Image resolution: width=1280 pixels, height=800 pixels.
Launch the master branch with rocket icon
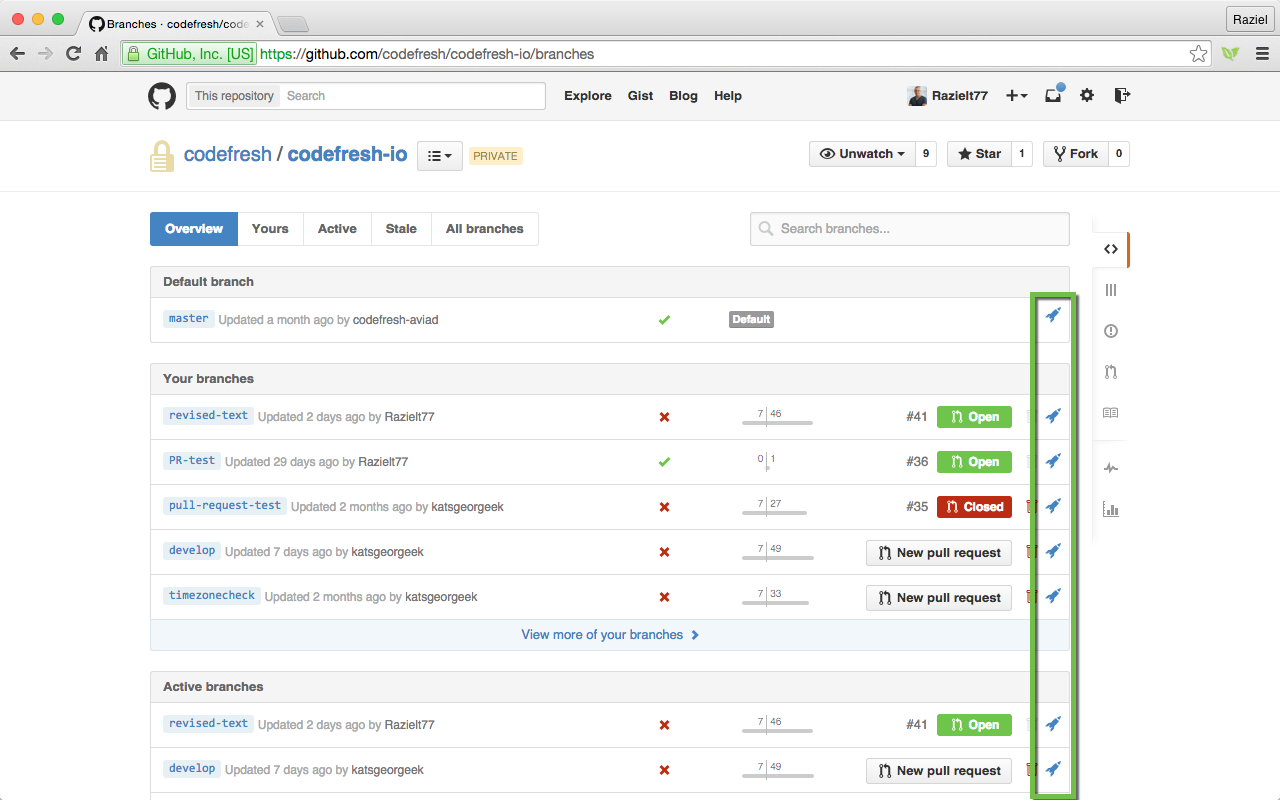(x=1053, y=315)
